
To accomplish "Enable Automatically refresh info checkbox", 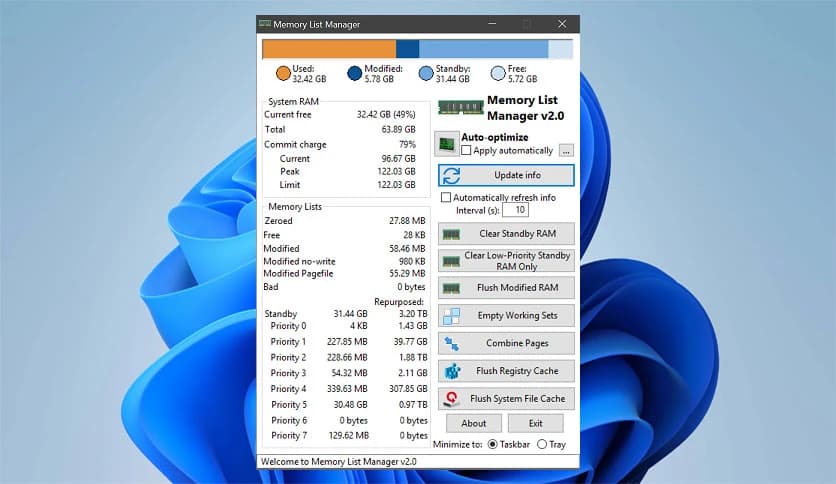I will click(x=446, y=197).
